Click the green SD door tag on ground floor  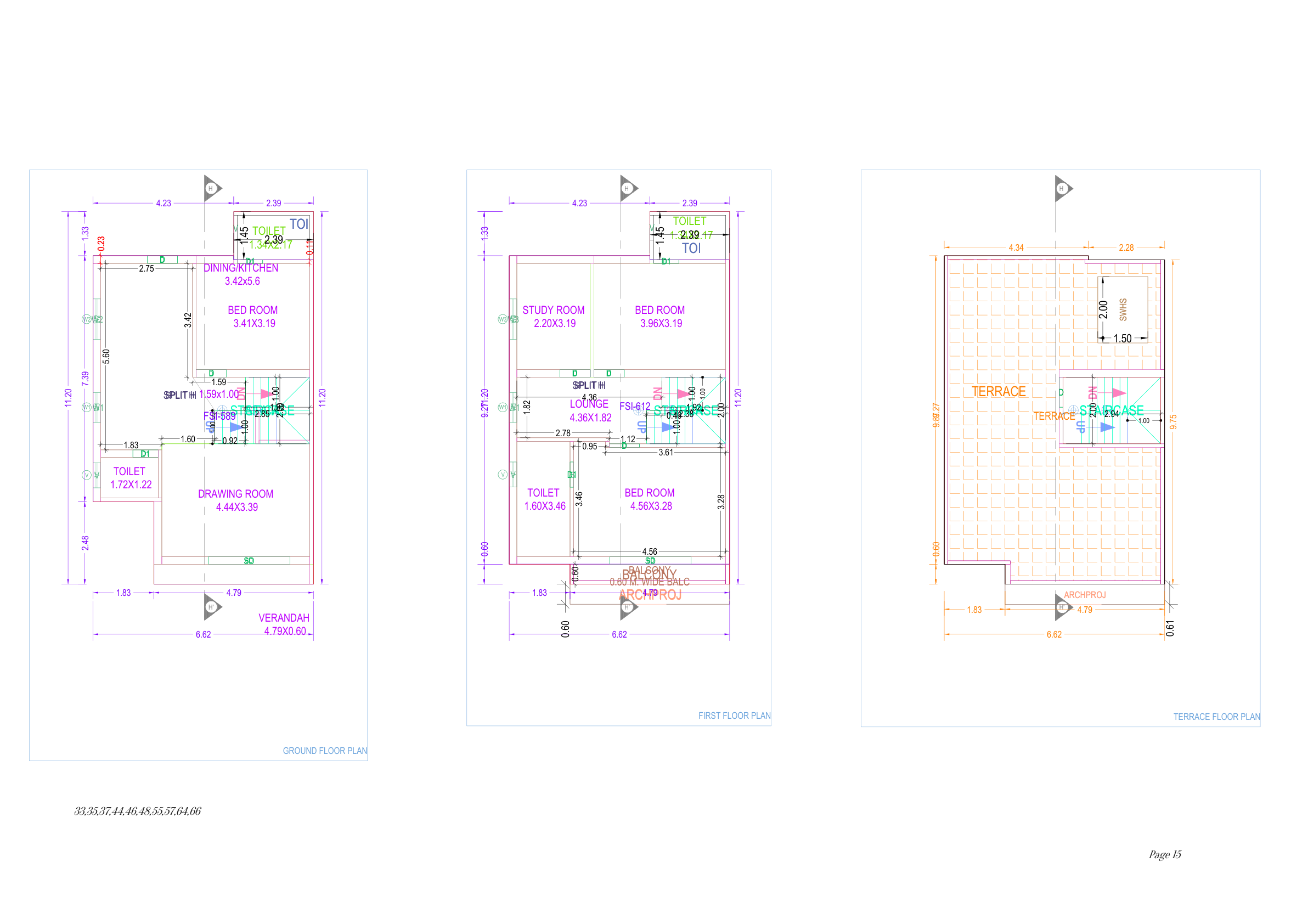(249, 561)
